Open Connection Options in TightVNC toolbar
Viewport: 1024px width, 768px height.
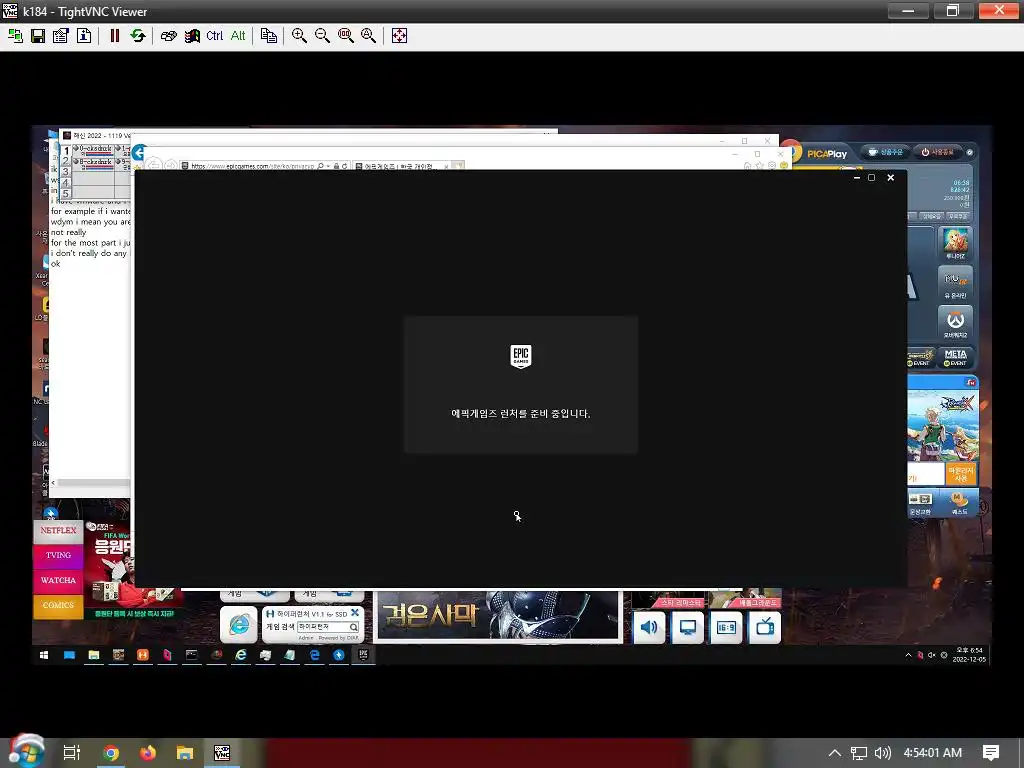[61, 36]
